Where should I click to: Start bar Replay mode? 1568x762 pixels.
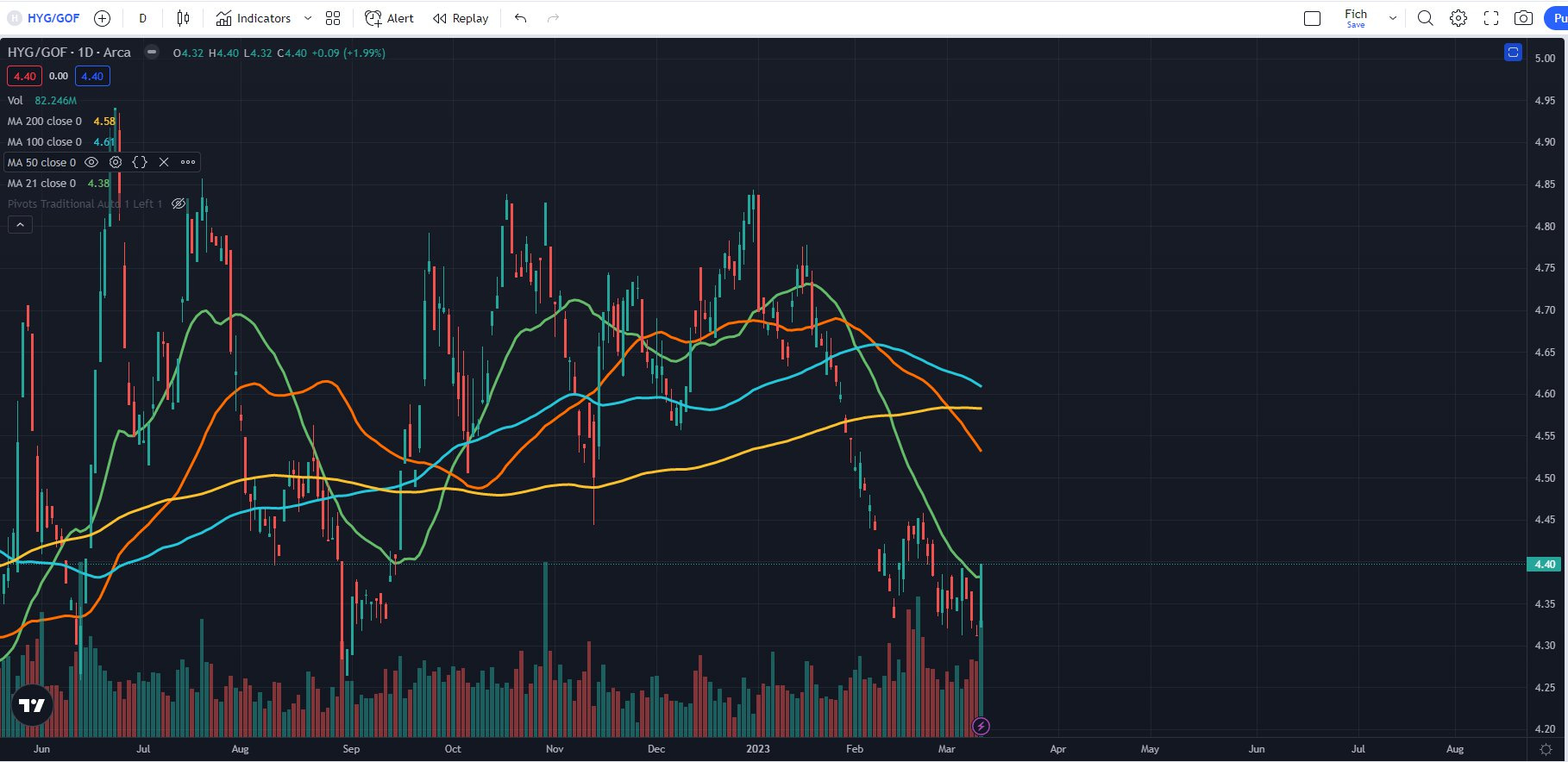pyautogui.click(x=461, y=18)
